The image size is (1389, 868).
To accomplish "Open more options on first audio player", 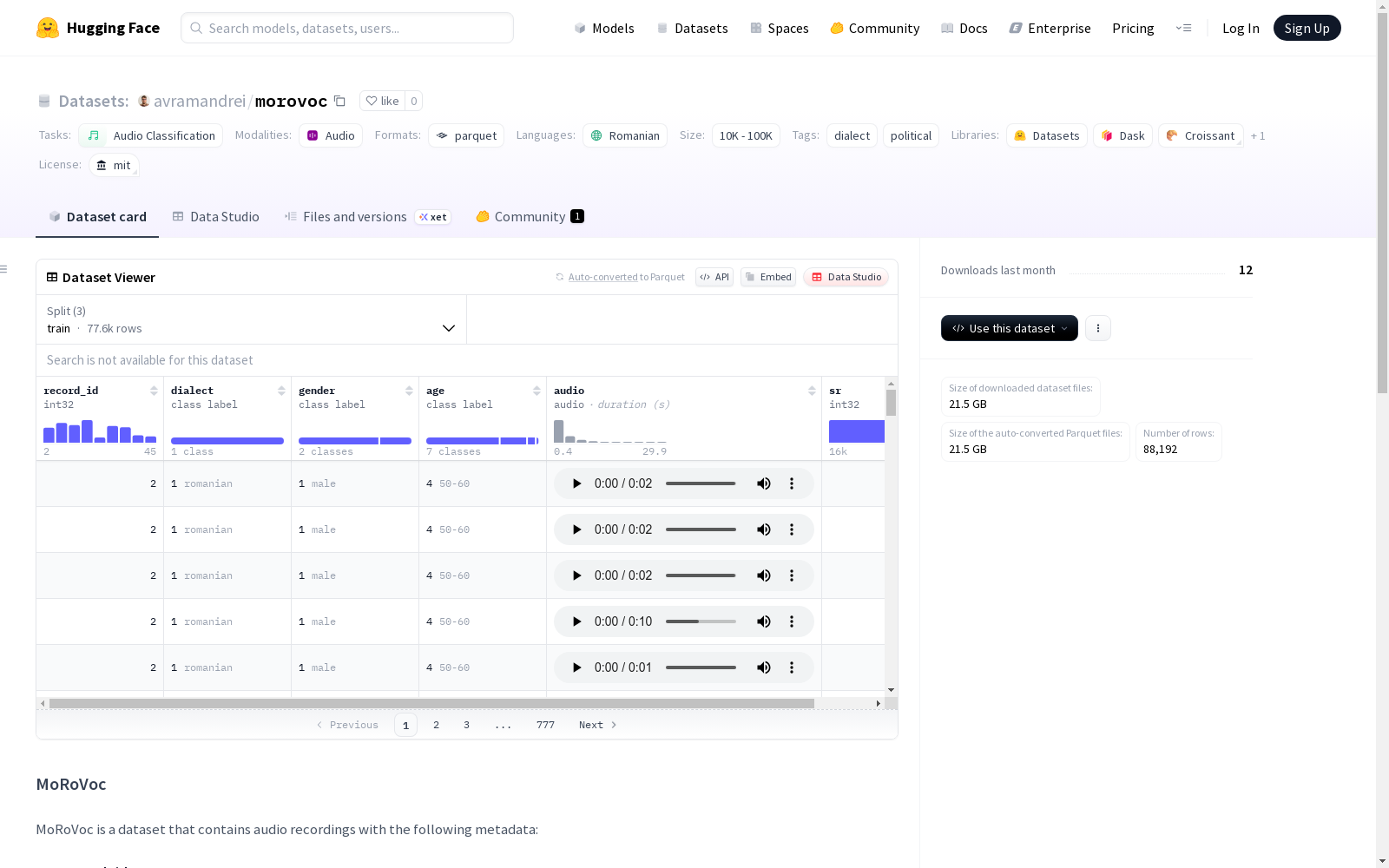I will pyautogui.click(x=792, y=483).
